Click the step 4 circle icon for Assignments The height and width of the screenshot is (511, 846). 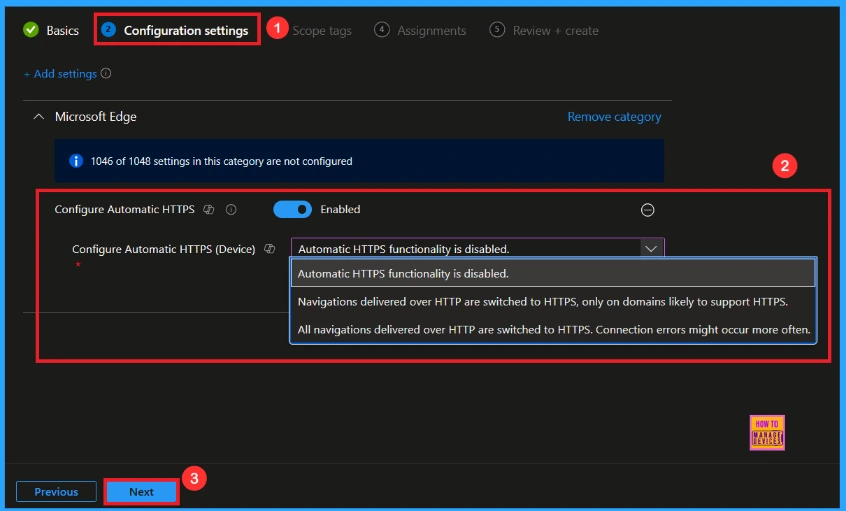pos(381,30)
